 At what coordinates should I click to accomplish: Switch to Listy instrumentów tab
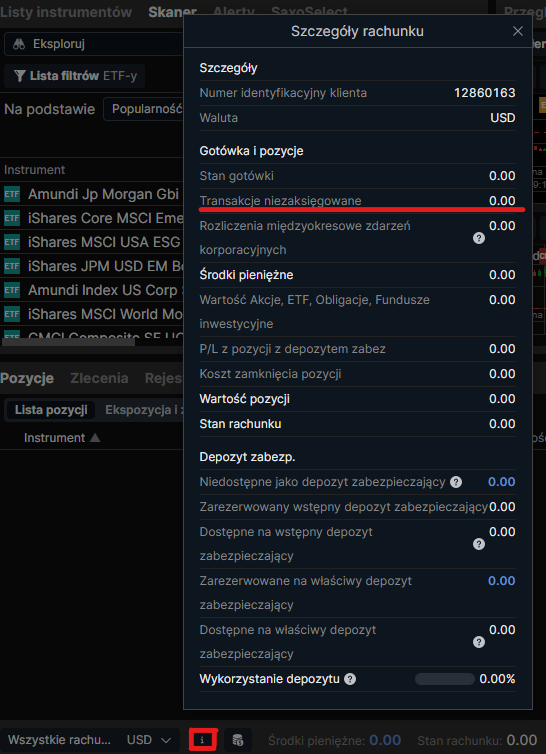(66, 12)
